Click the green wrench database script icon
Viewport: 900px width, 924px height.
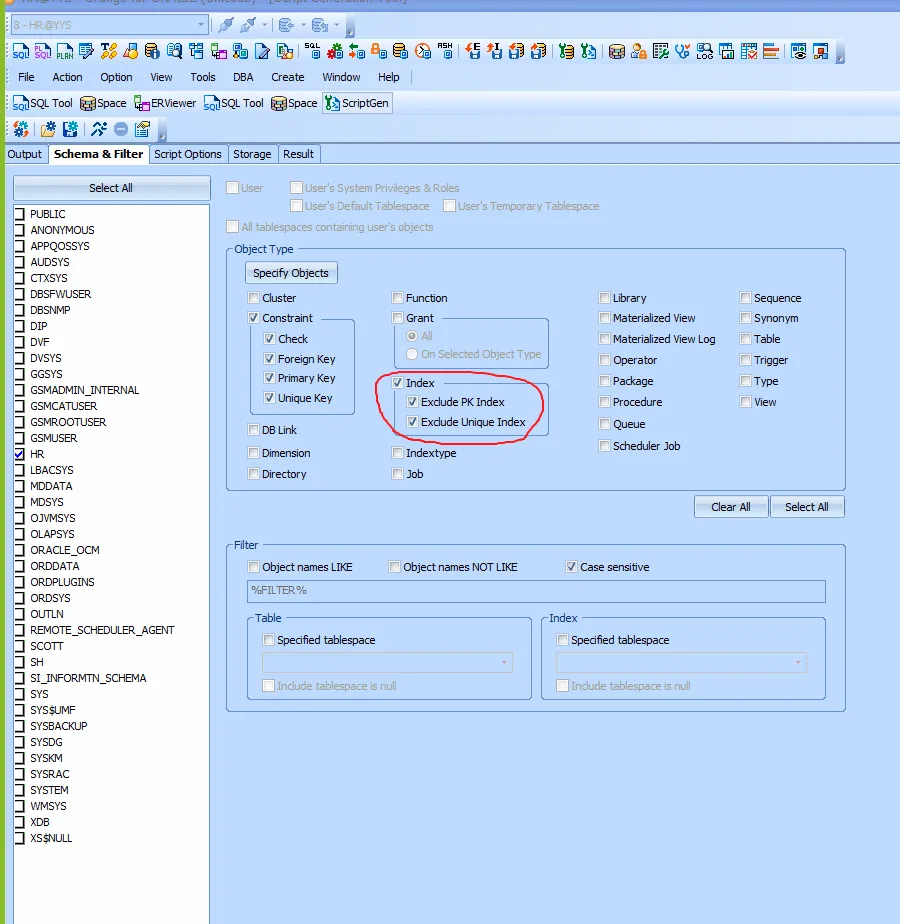566,52
